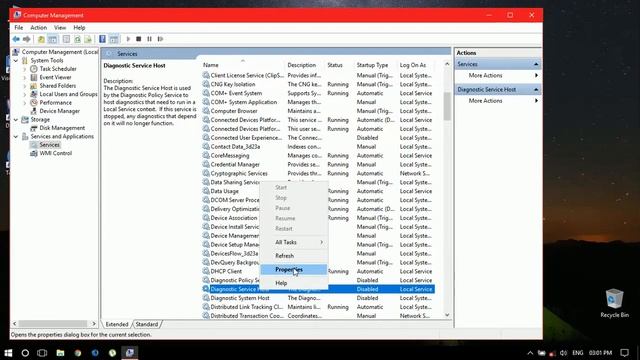Image resolution: width=640 pixels, height=360 pixels.
Task: Sort by the Status column header
Action: pos(339,65)
